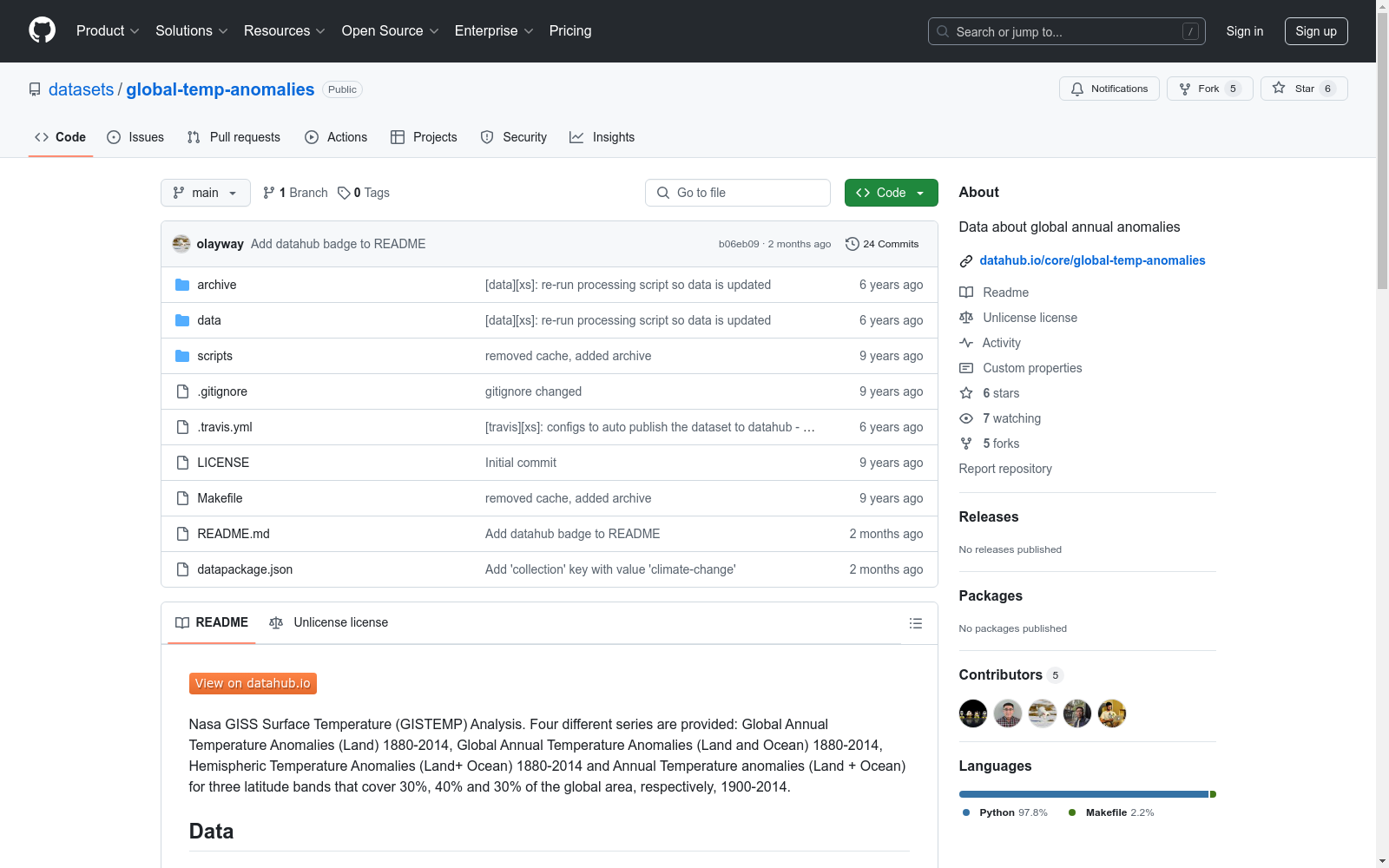The width and height of the screenshot is (1389, 868).
Task: Click the GitHub logo icon
Action: pos(42,30)
